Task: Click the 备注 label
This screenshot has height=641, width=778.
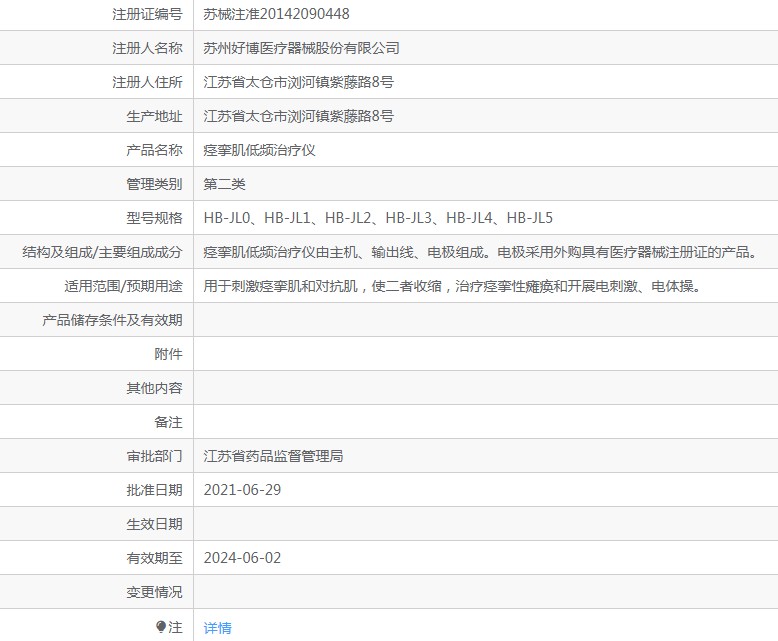Action: pyautogui.click(x=168, y=422)
